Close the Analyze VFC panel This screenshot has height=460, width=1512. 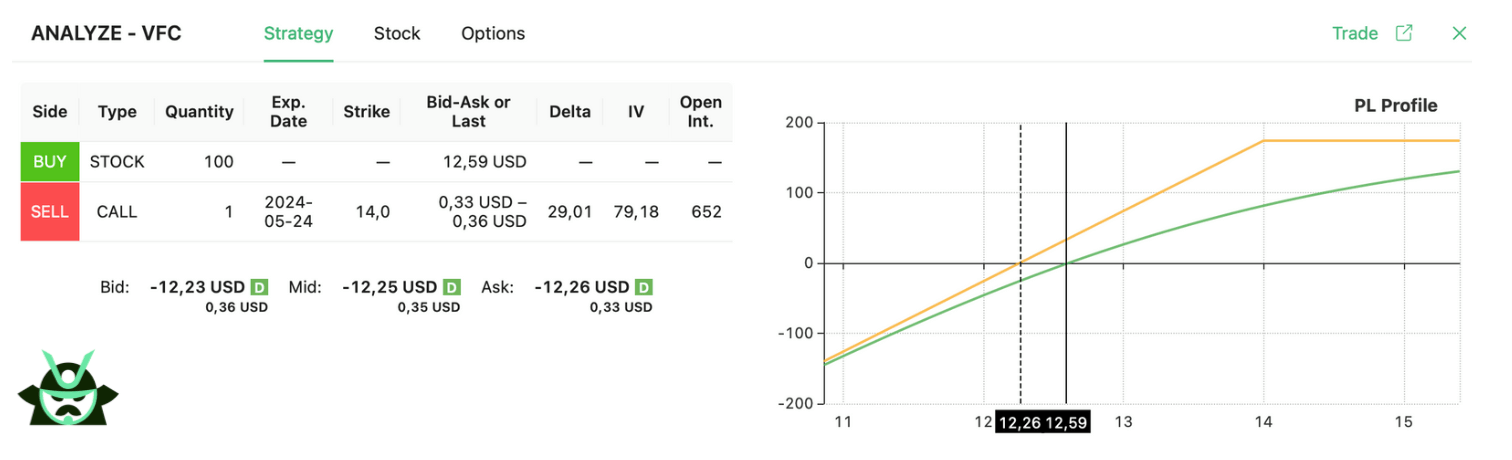[x=1459, y=33]
